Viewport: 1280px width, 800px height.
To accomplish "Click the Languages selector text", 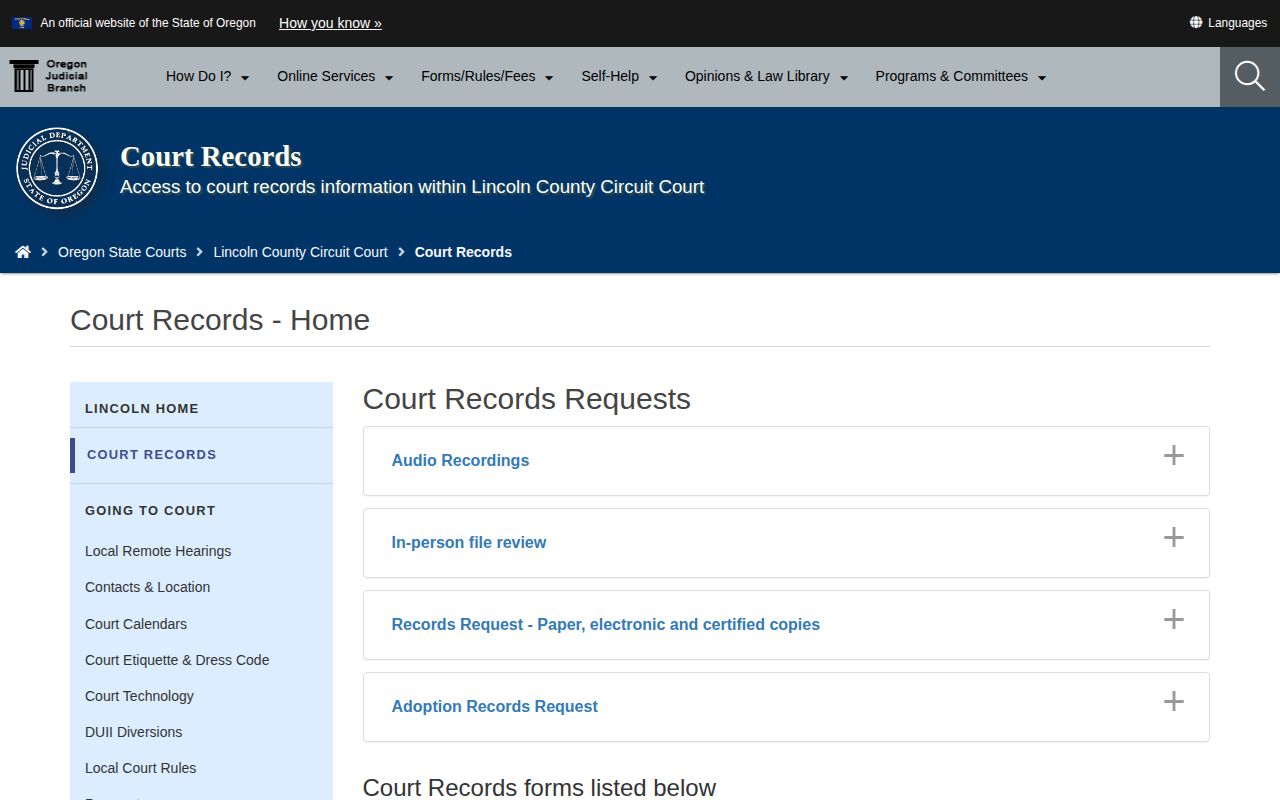I will click(x=1237, y=23).
